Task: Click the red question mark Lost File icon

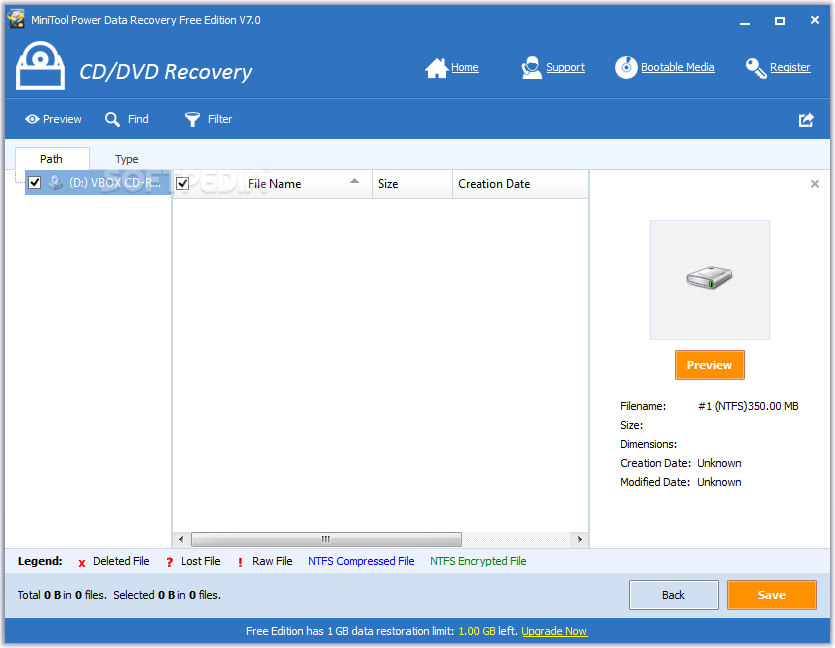Action: [169, 562]
